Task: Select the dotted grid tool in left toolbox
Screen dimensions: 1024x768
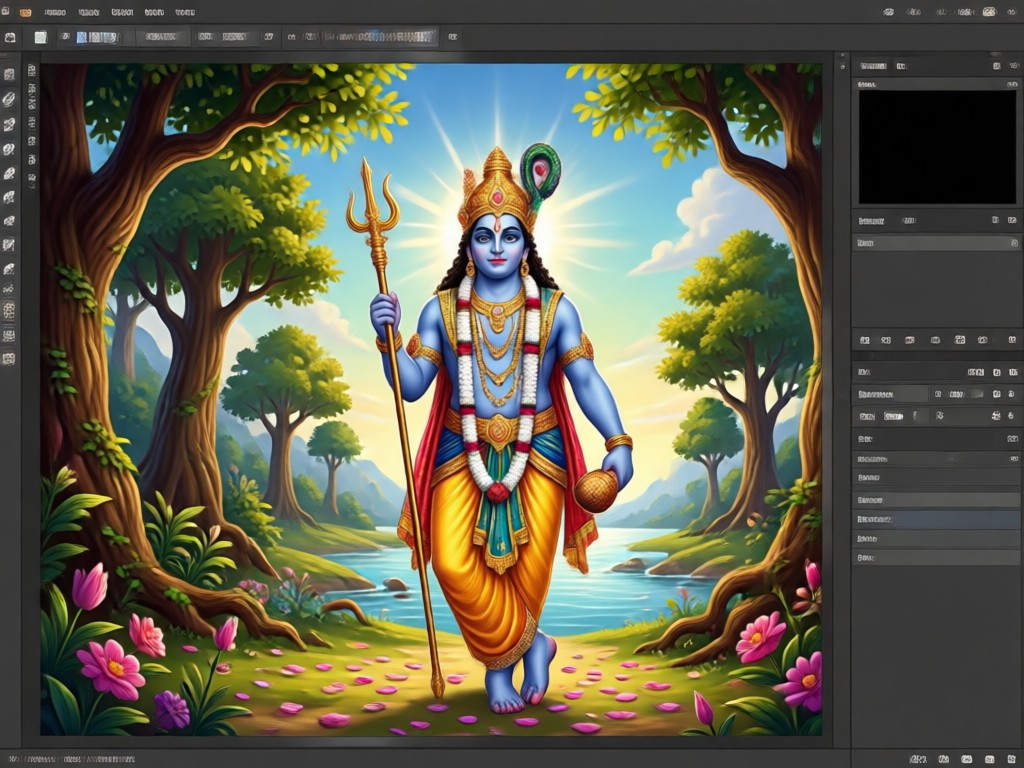Action: (x=9, y=310)
